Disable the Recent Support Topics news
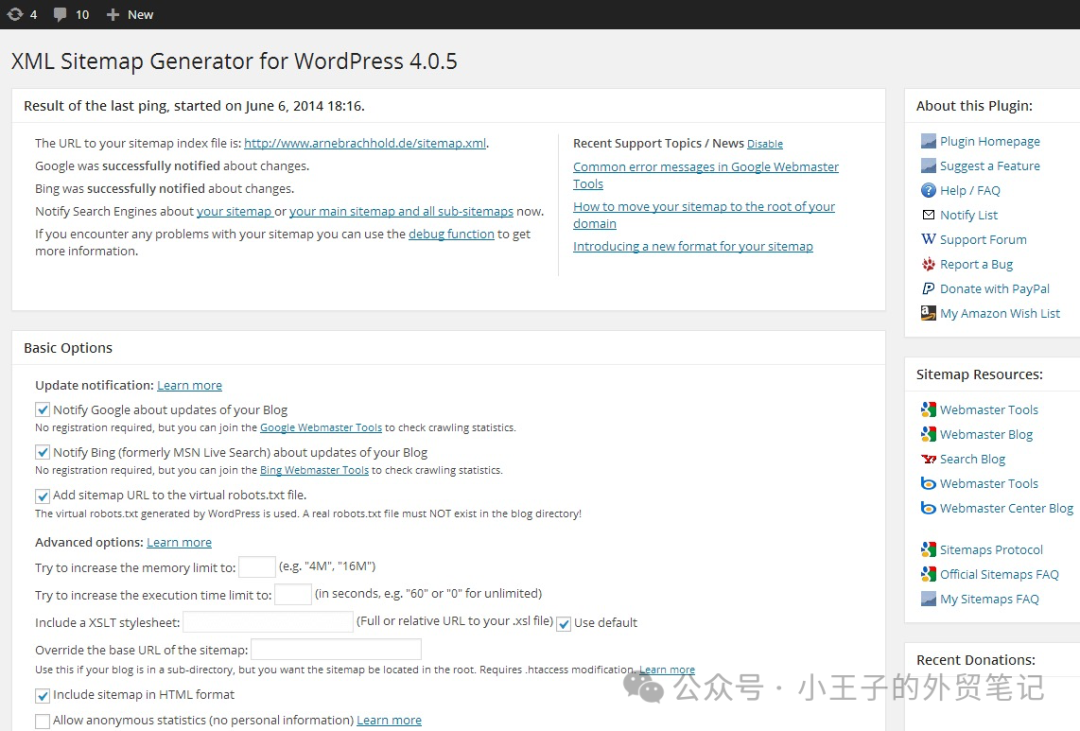 tap(764, 144)
